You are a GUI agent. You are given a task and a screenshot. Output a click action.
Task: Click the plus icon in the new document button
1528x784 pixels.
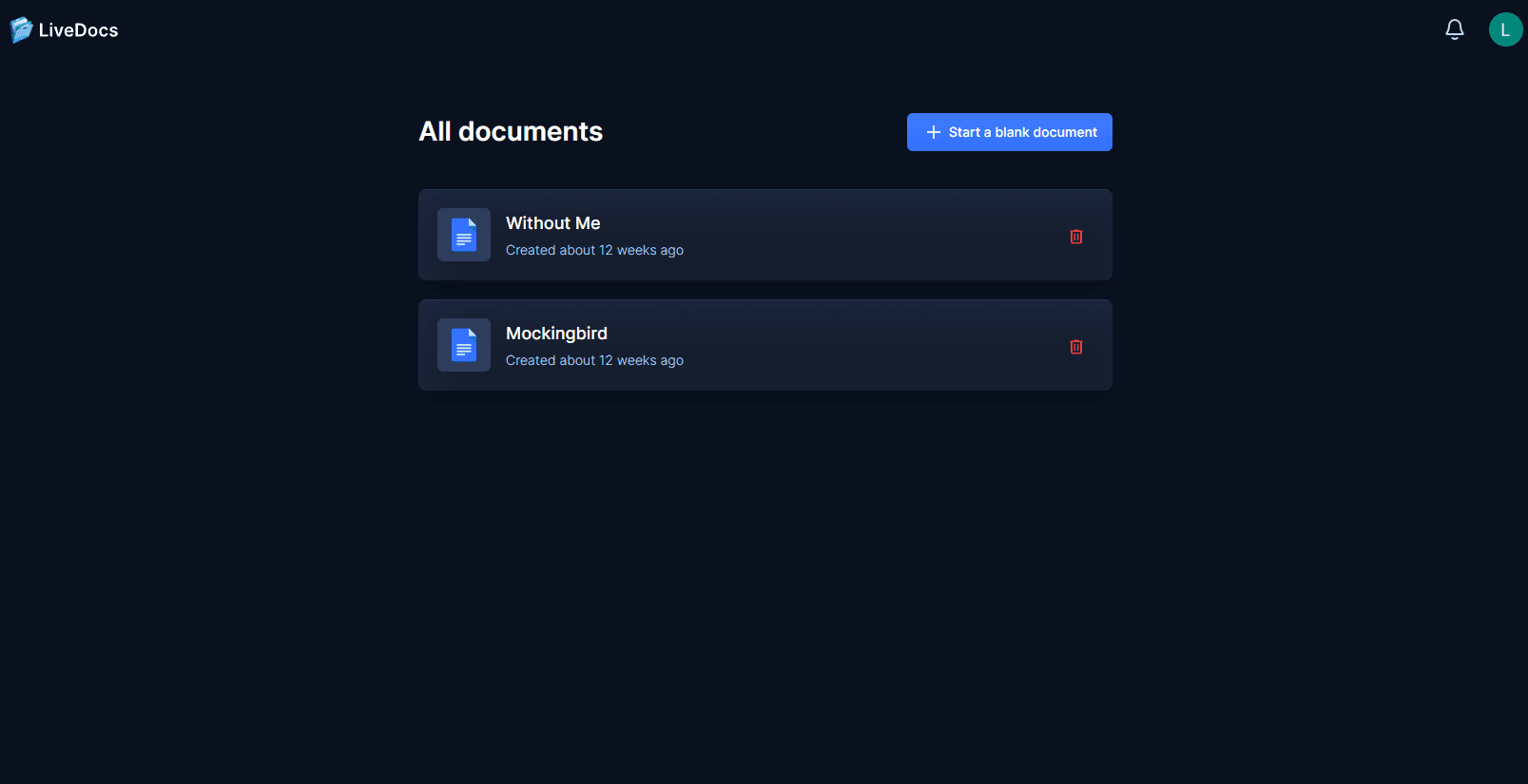coord(933,132)
